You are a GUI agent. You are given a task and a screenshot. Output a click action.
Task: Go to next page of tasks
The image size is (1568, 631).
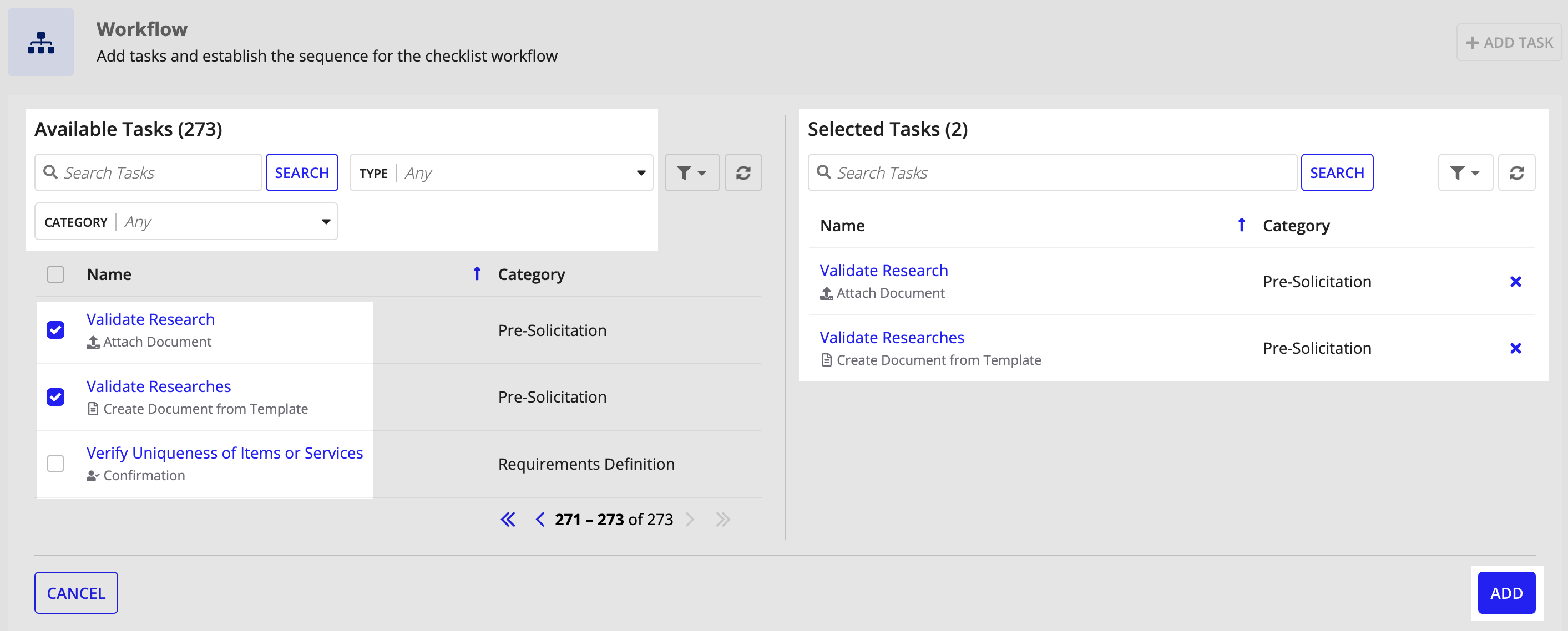click(690, 519)
